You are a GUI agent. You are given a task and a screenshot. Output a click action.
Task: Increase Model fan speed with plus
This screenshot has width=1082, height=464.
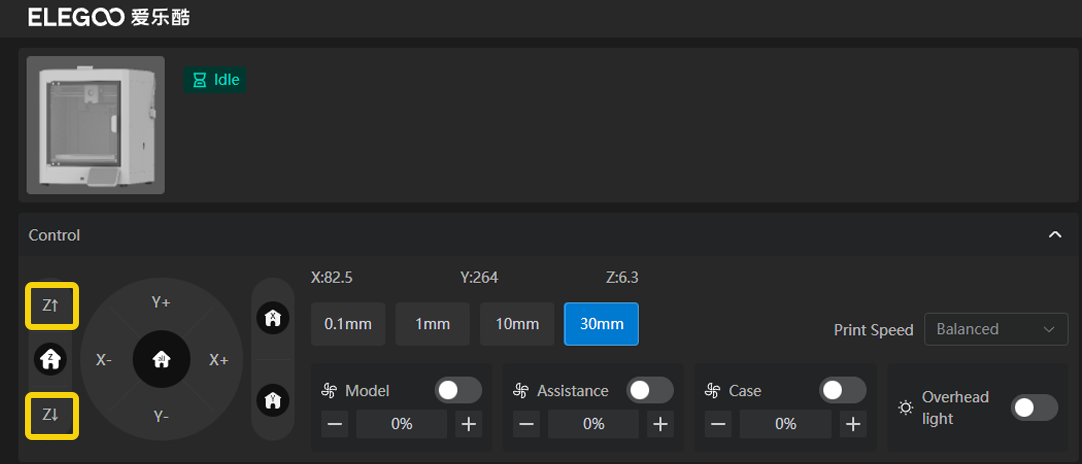pos(468,424)
